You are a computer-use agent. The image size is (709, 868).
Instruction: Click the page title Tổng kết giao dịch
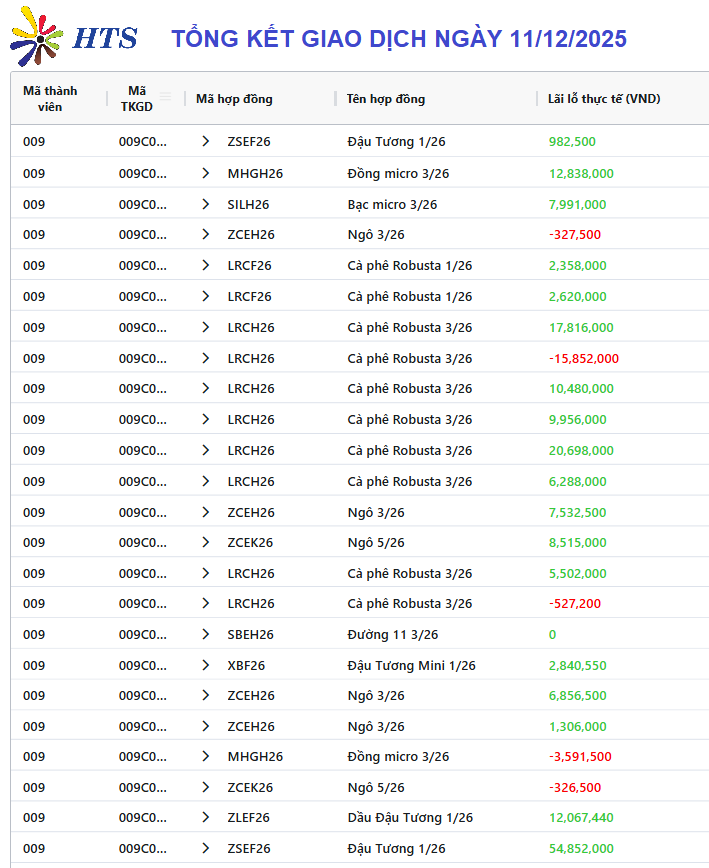tap(399, 39)
